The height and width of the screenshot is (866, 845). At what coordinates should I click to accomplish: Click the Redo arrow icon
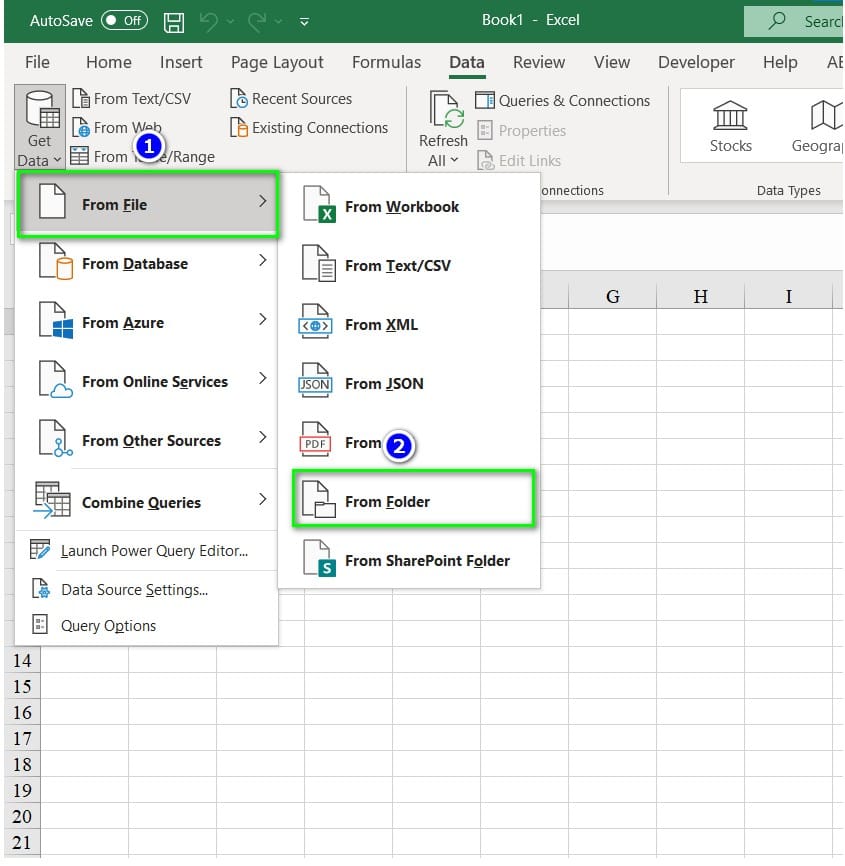click(x=257, y=22)
